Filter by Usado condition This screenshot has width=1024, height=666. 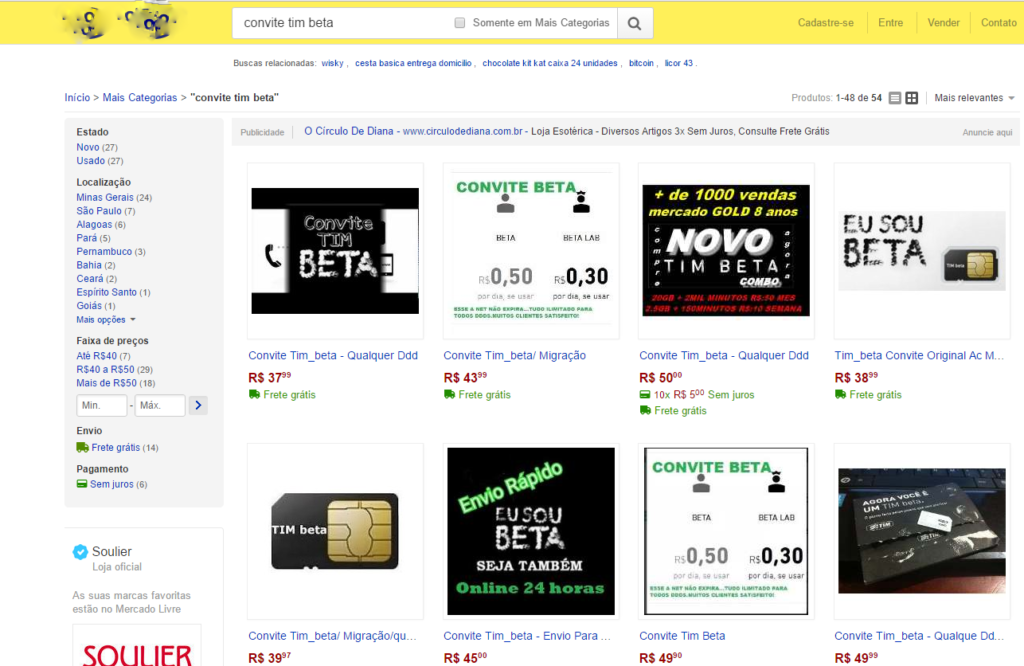90,161
